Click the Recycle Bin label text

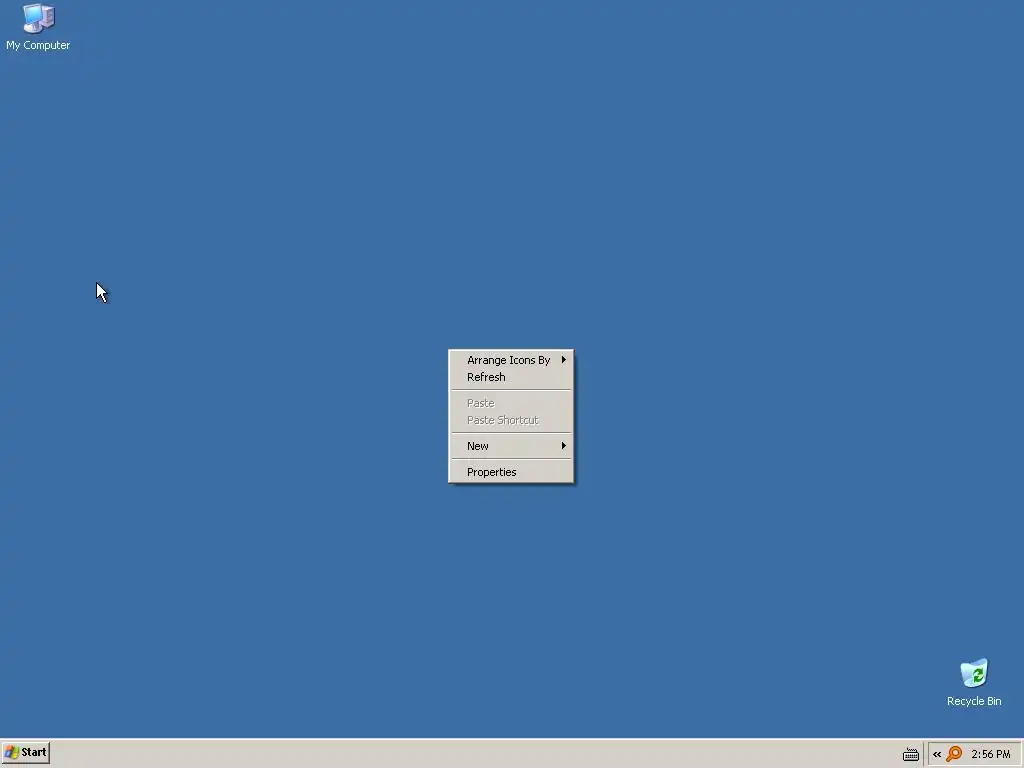(974, 701)
